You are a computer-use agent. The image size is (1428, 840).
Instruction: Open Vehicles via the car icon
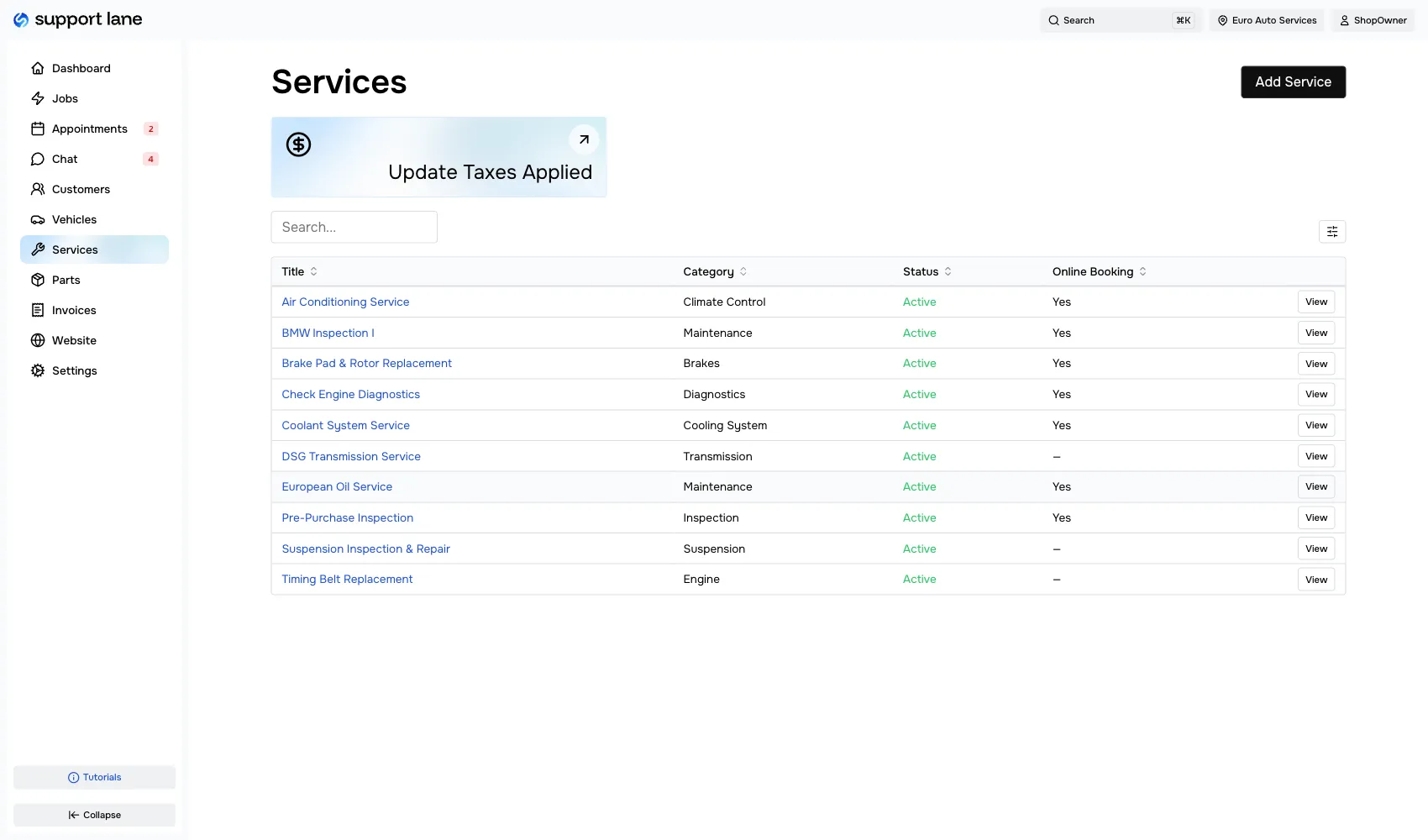click(x=38, y=219)
